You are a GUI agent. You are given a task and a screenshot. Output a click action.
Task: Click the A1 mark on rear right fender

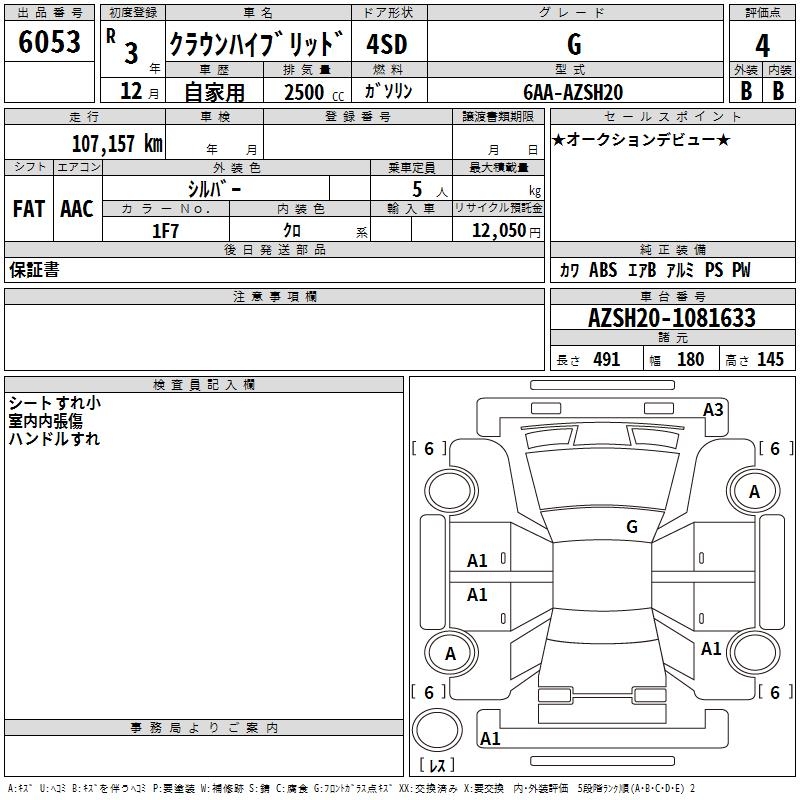(x=711, y=649)
